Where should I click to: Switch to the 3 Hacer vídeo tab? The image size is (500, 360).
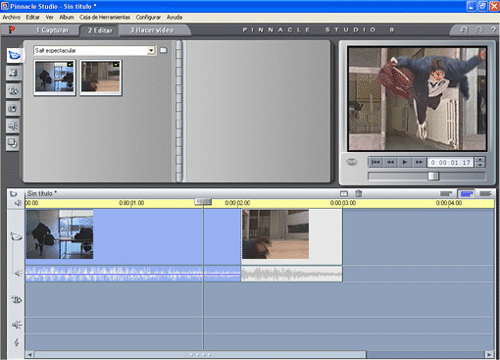click(x=152, y=30)
